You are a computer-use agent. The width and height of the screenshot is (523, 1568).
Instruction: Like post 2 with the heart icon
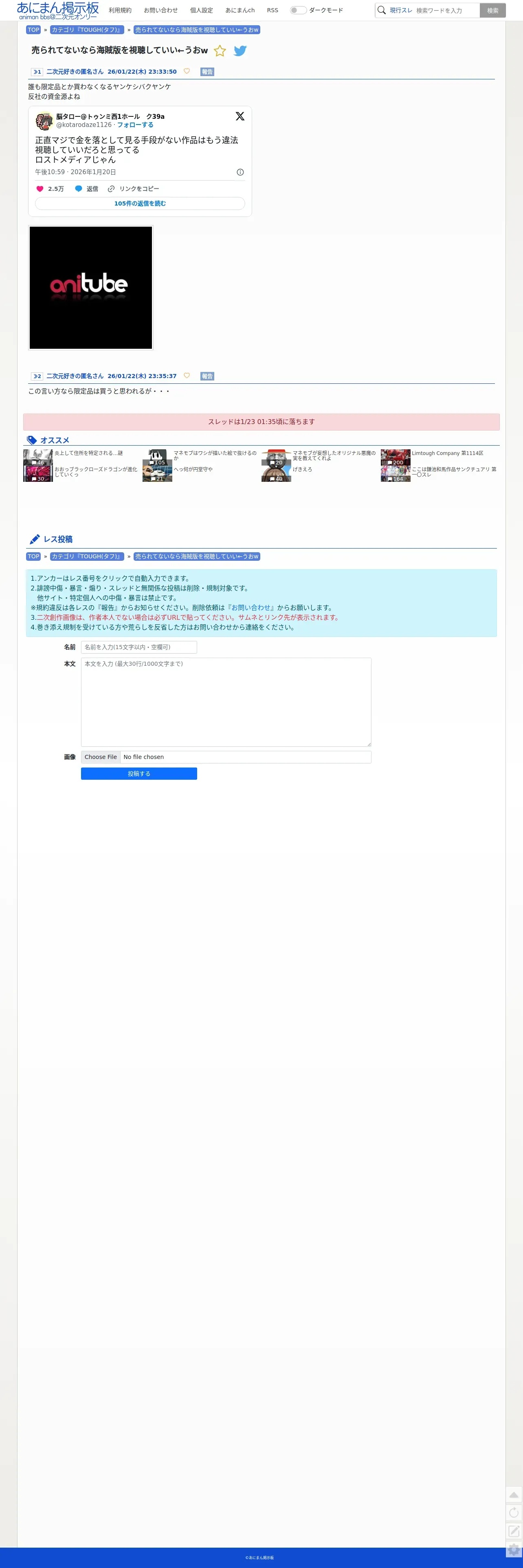[x=187, y=376]
